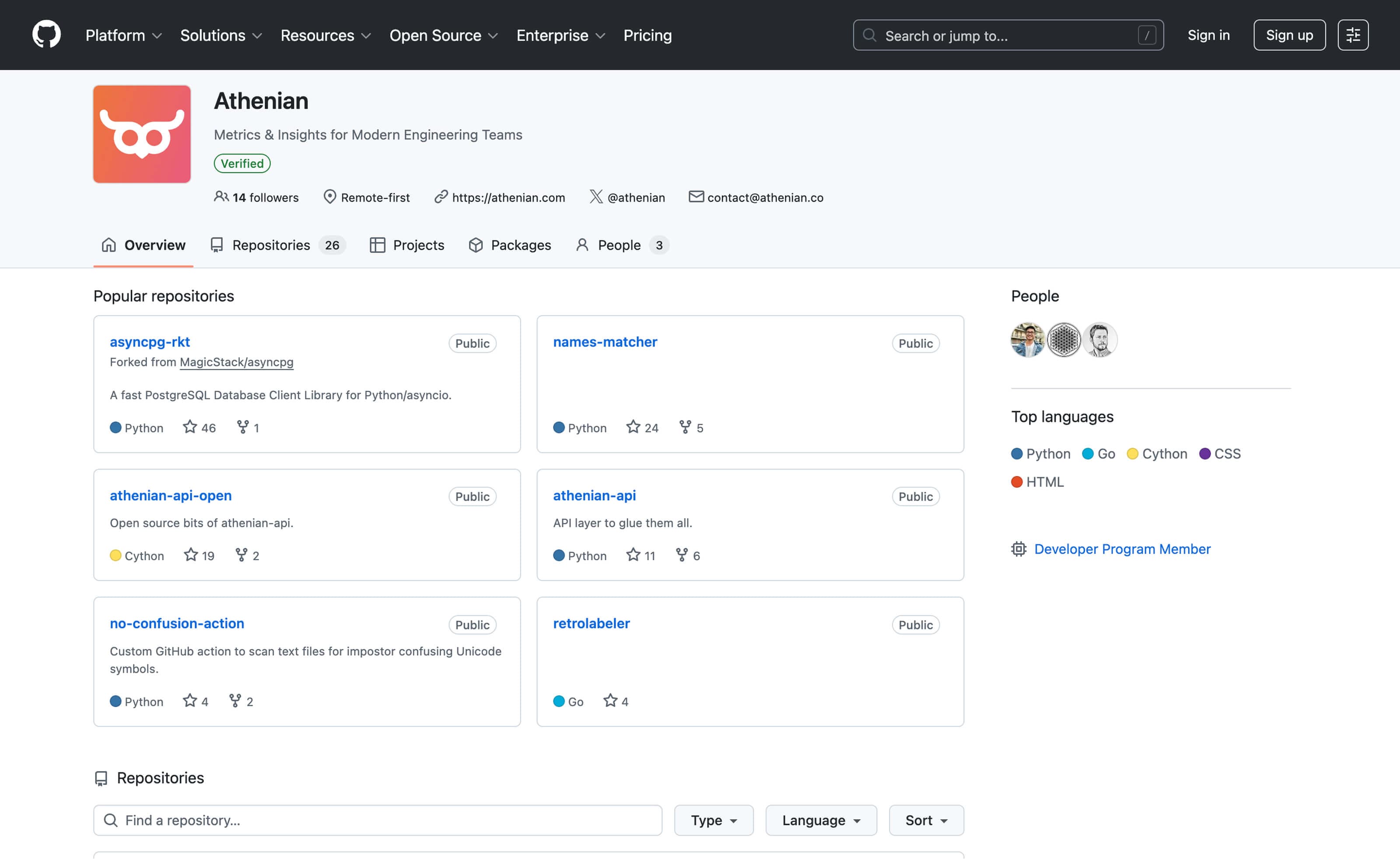Click the Sign in link
The width and height of the screenshot is (1400, 859).
[x=1208, y=35]
